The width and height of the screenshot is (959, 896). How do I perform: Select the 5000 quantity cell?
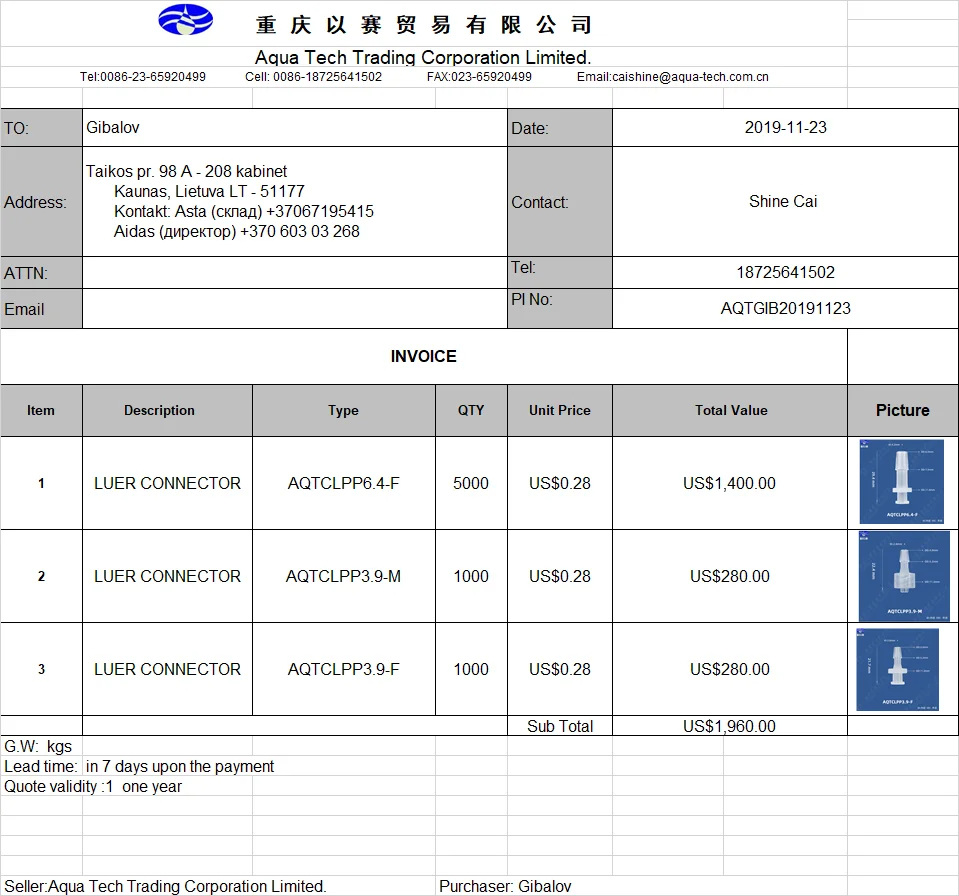(472, 483)
